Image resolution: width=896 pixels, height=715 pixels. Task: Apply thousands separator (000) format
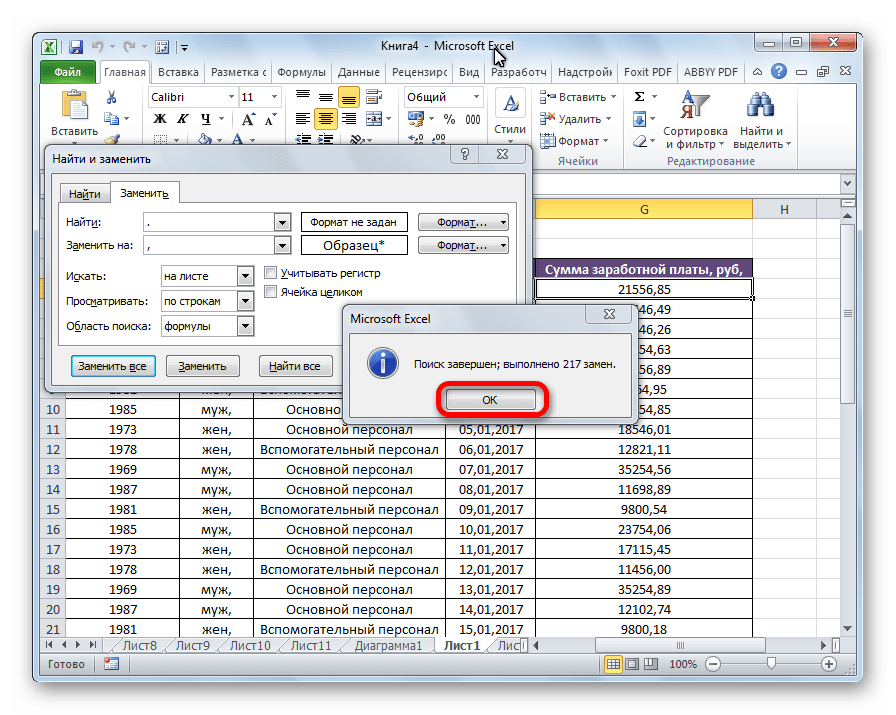[x=473, y=119]
